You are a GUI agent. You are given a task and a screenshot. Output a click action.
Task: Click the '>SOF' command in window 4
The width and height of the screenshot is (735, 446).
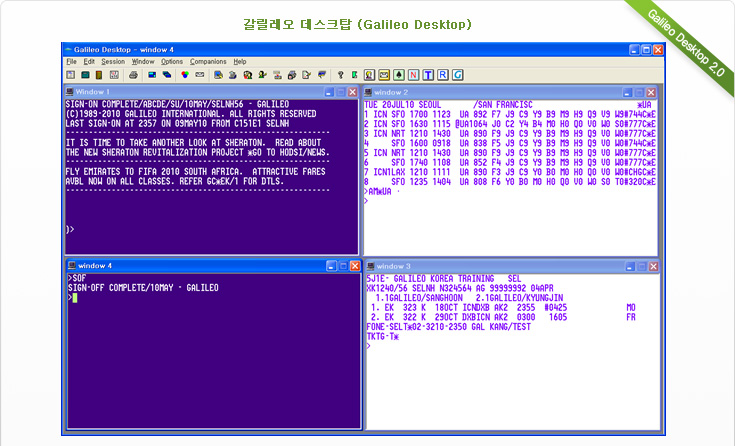[x=77, y=278]
